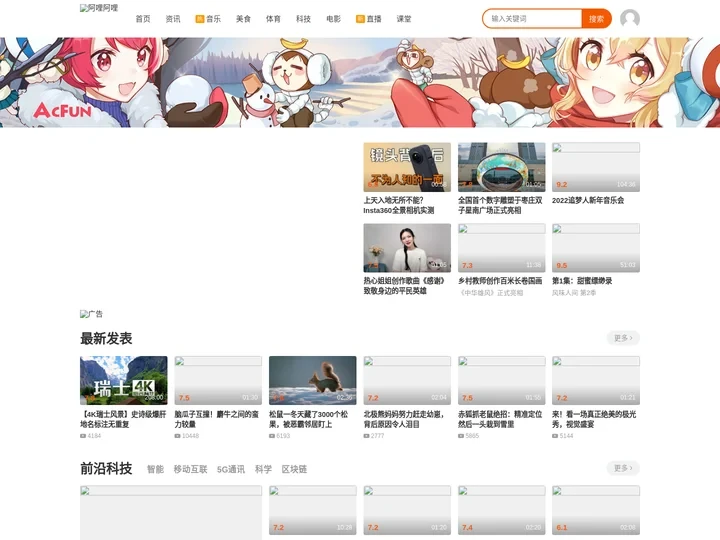Open the squirrel in snow thumbnail
This screenshot has width=720, height=540.
click(x=313, y=380)
